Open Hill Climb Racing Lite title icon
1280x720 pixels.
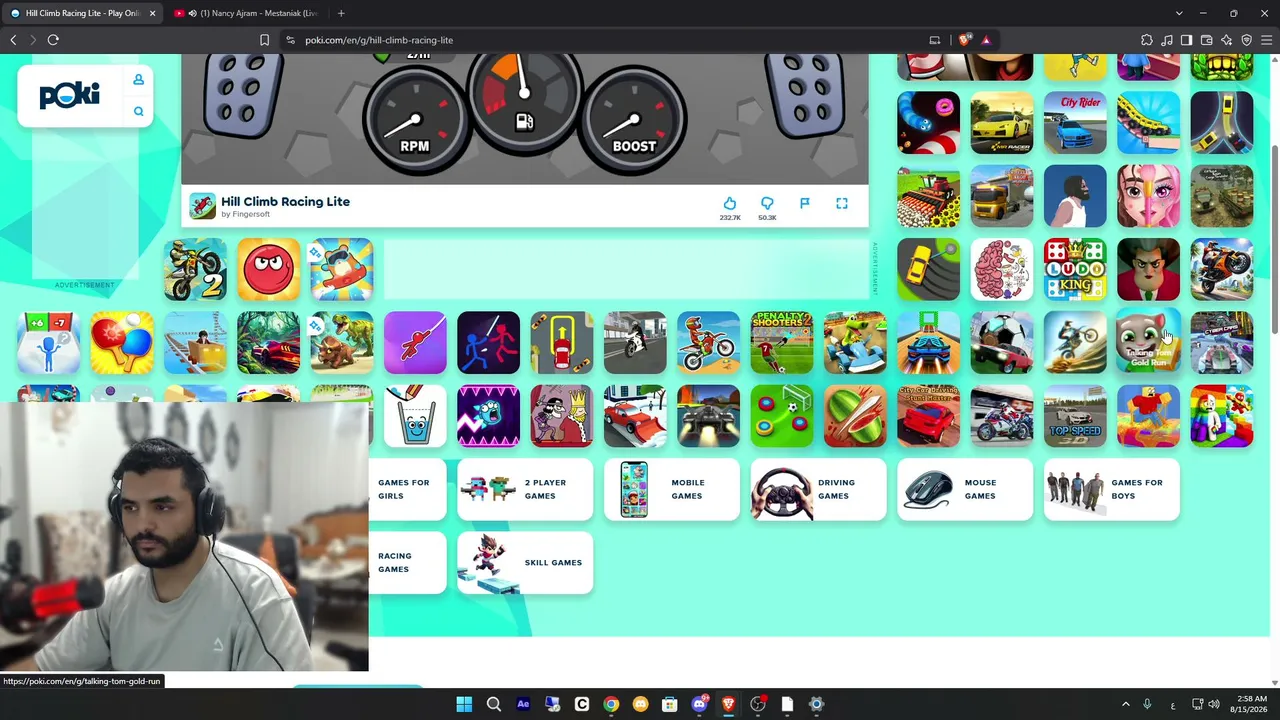click(202, 206)
